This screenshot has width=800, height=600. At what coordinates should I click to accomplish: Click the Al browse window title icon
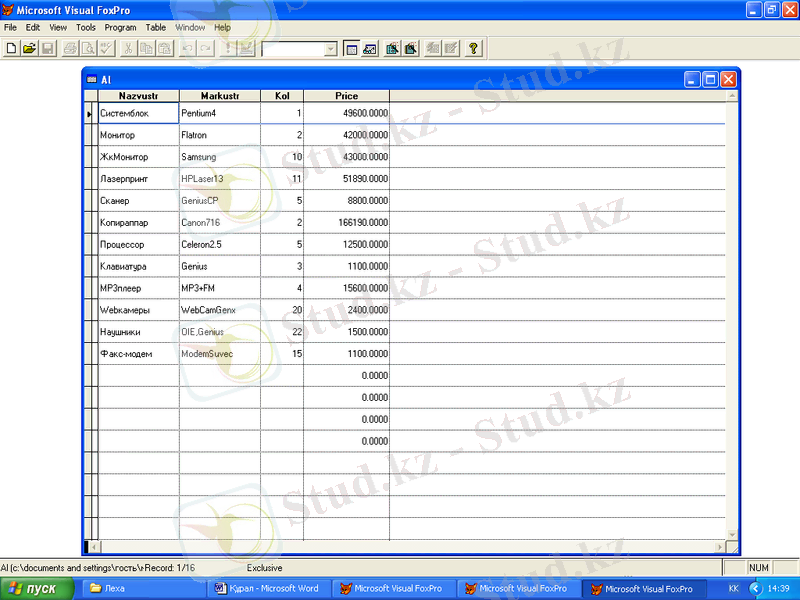coord(92,80)
